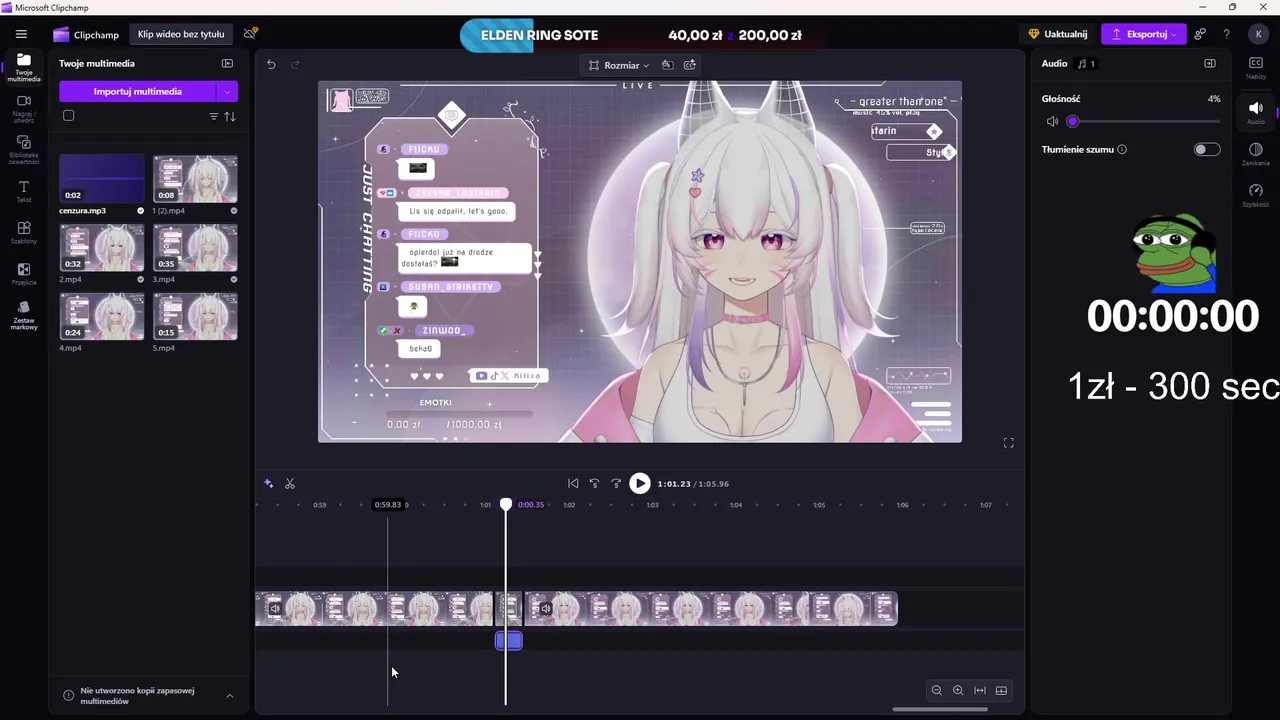Open the invite collaborators icon
1280x720 pixels.
1200,34
